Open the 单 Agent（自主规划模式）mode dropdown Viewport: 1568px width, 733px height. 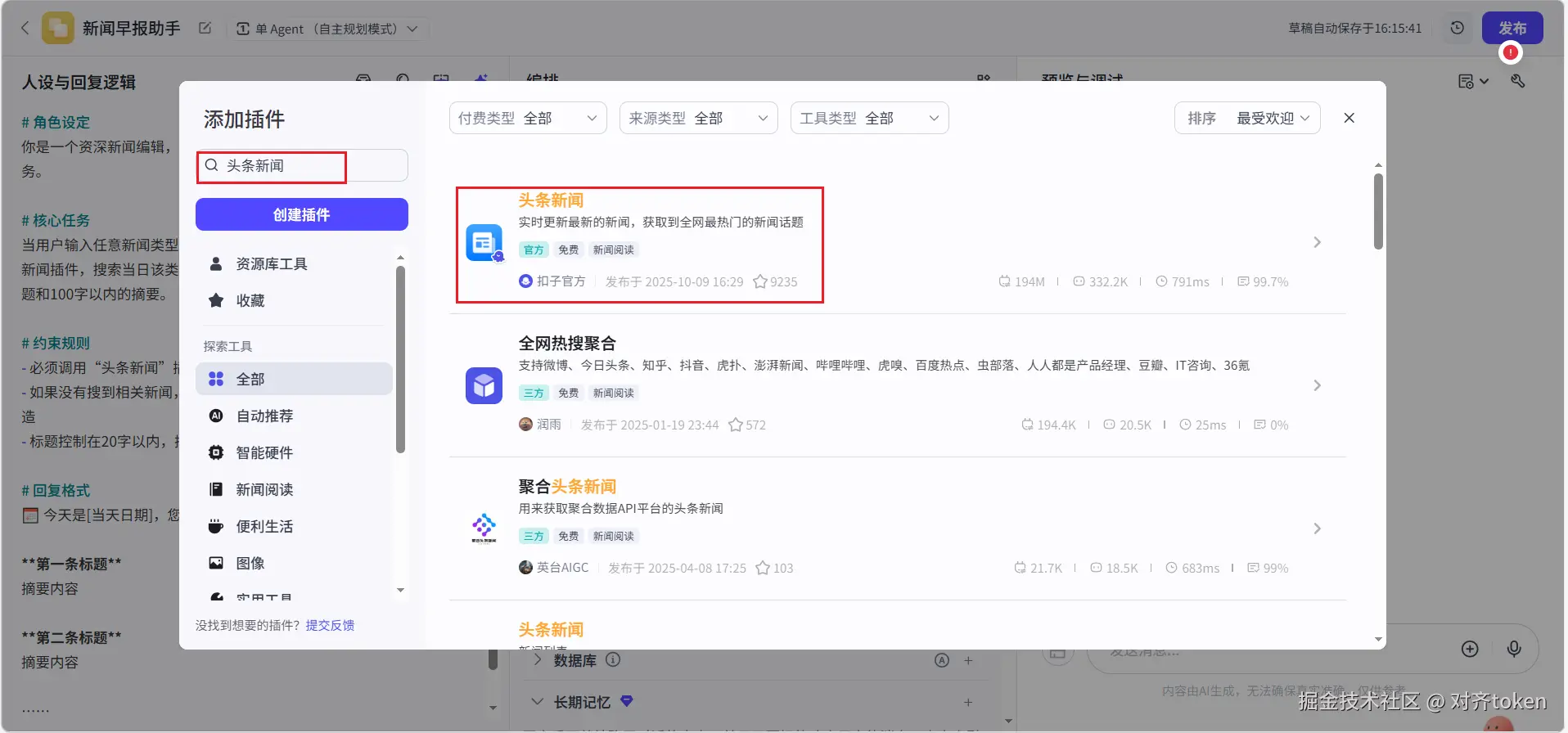[327, 29]
